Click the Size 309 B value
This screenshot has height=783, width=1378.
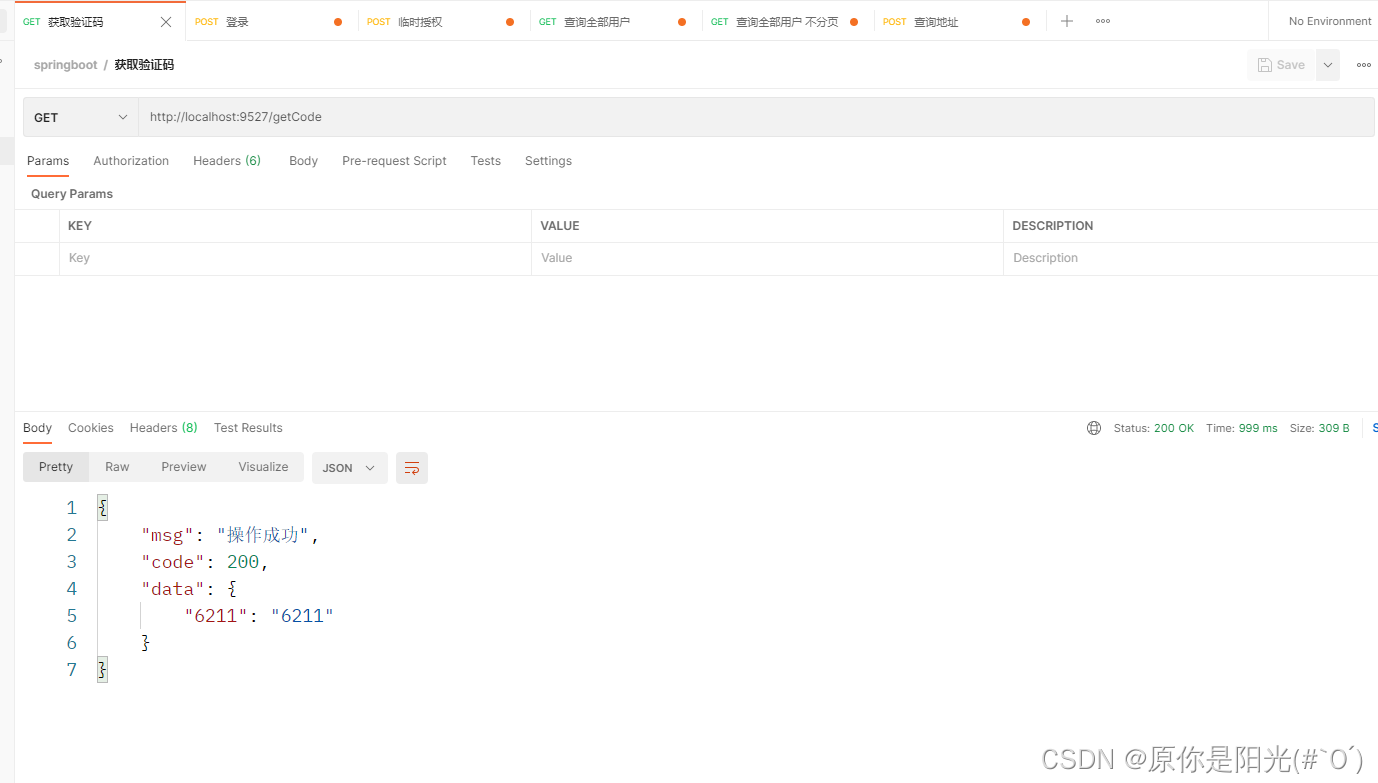click(x=1334, y=428)
